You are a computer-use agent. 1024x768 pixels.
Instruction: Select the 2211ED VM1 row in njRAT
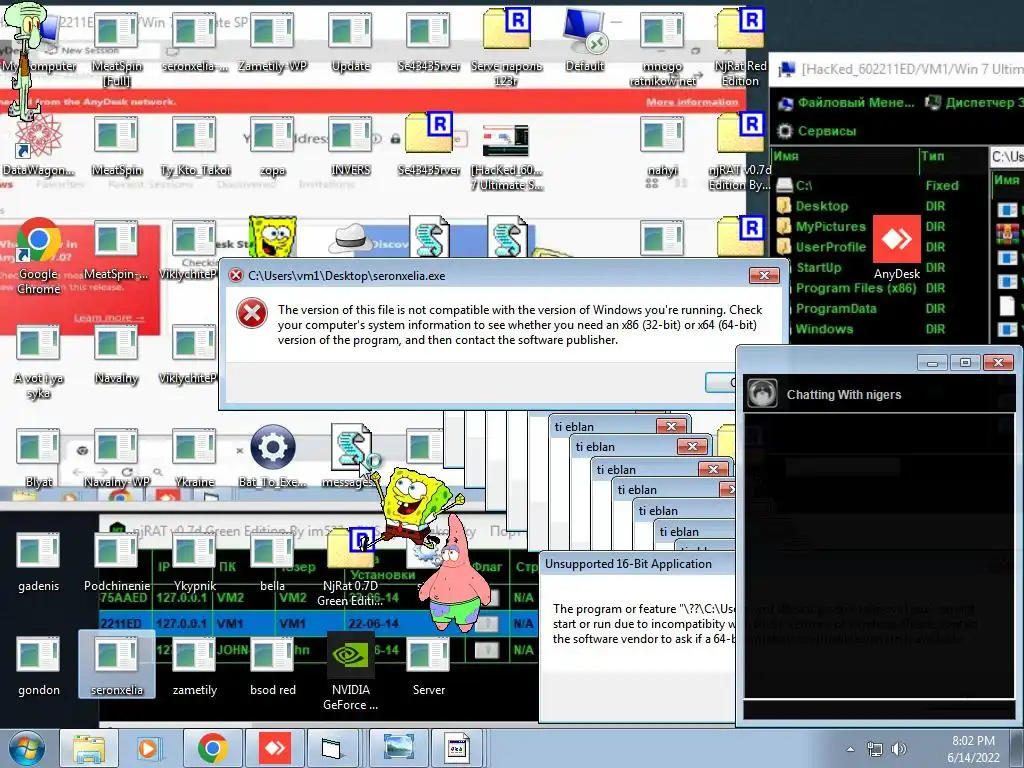pyautogui.click(x=319, y=624)
